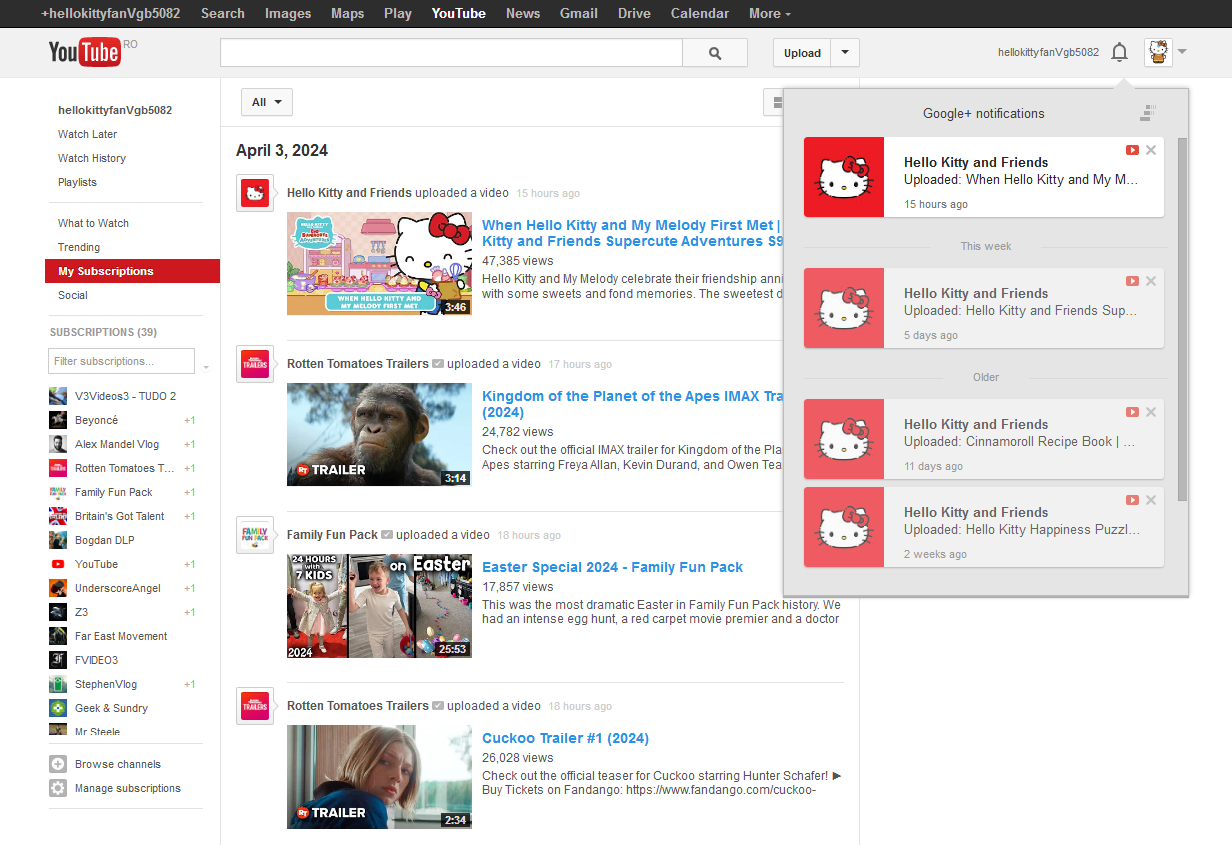The height and width of the screenshot is (845, 1232).
Task: Open the Easter Special video thumbnail
Action: tap(379, 605)
